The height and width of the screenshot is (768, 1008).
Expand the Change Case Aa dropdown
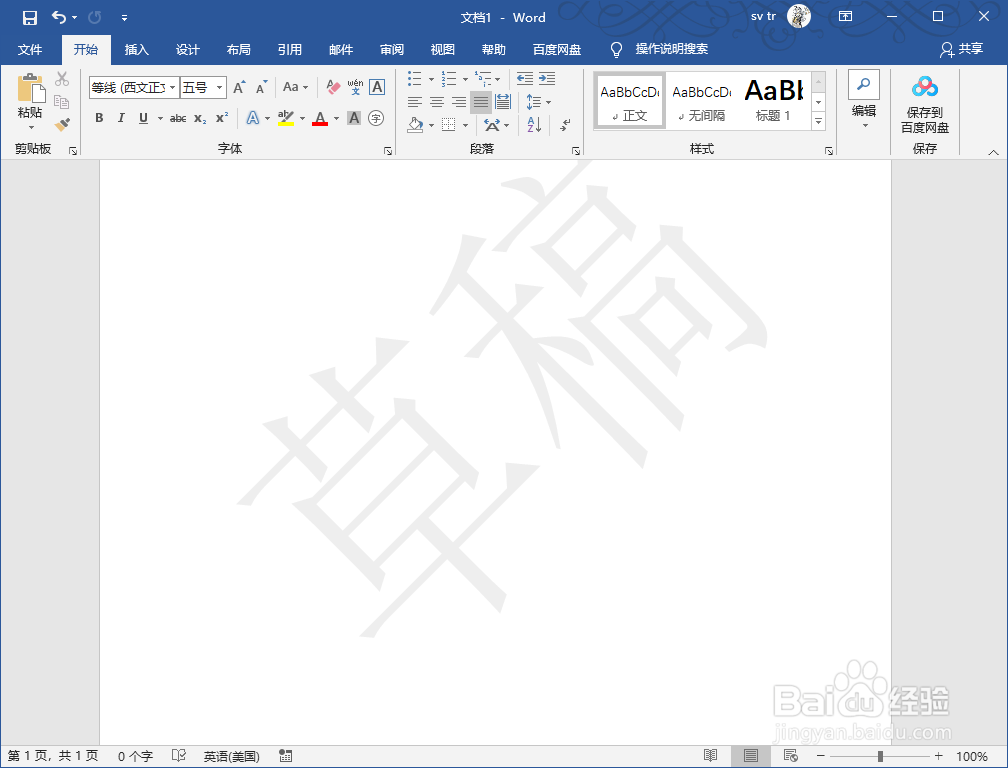[295, 87]
